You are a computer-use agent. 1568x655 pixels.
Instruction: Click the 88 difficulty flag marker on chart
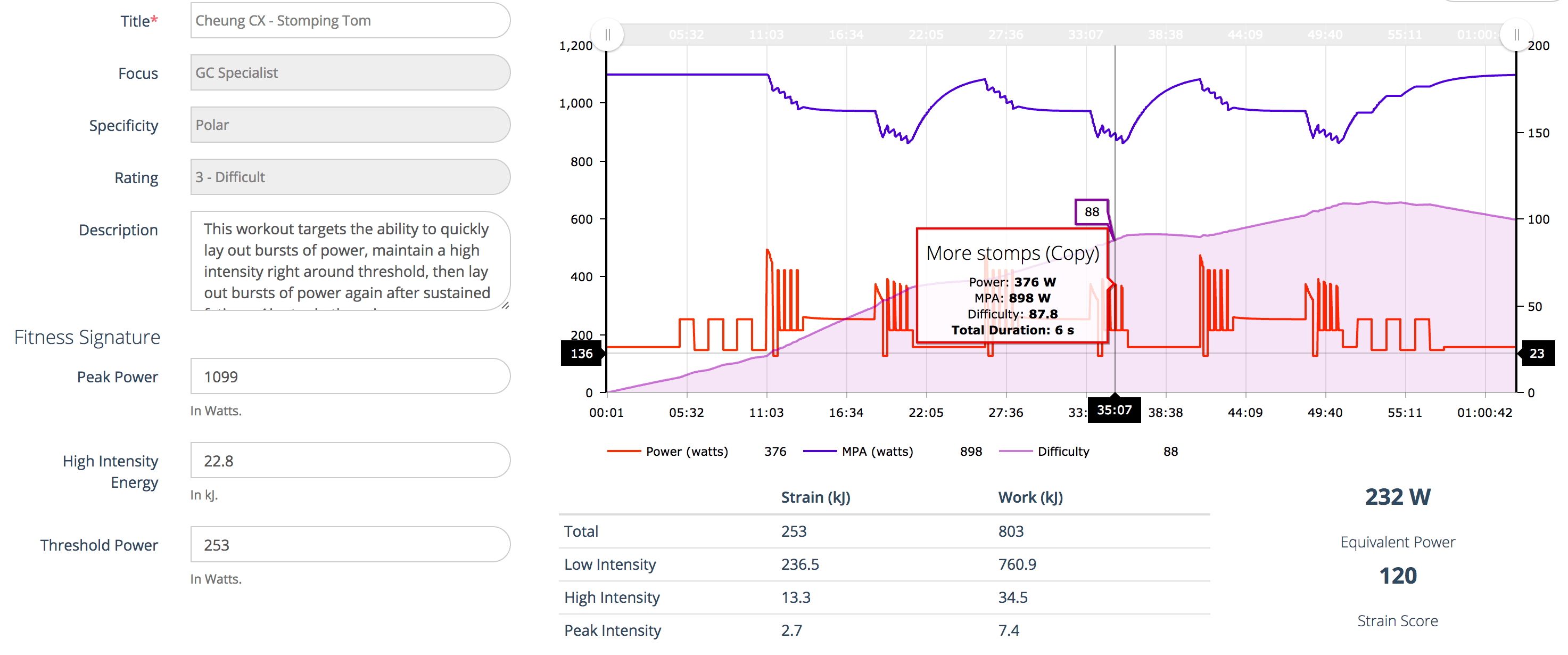coord(1092,212)
